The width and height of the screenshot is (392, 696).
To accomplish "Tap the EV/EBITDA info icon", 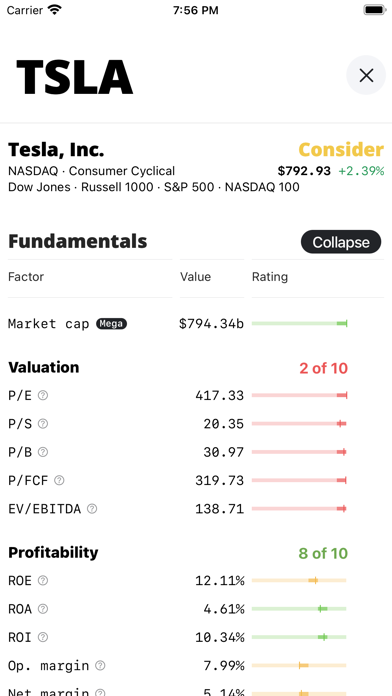I will tap(92, 509).
